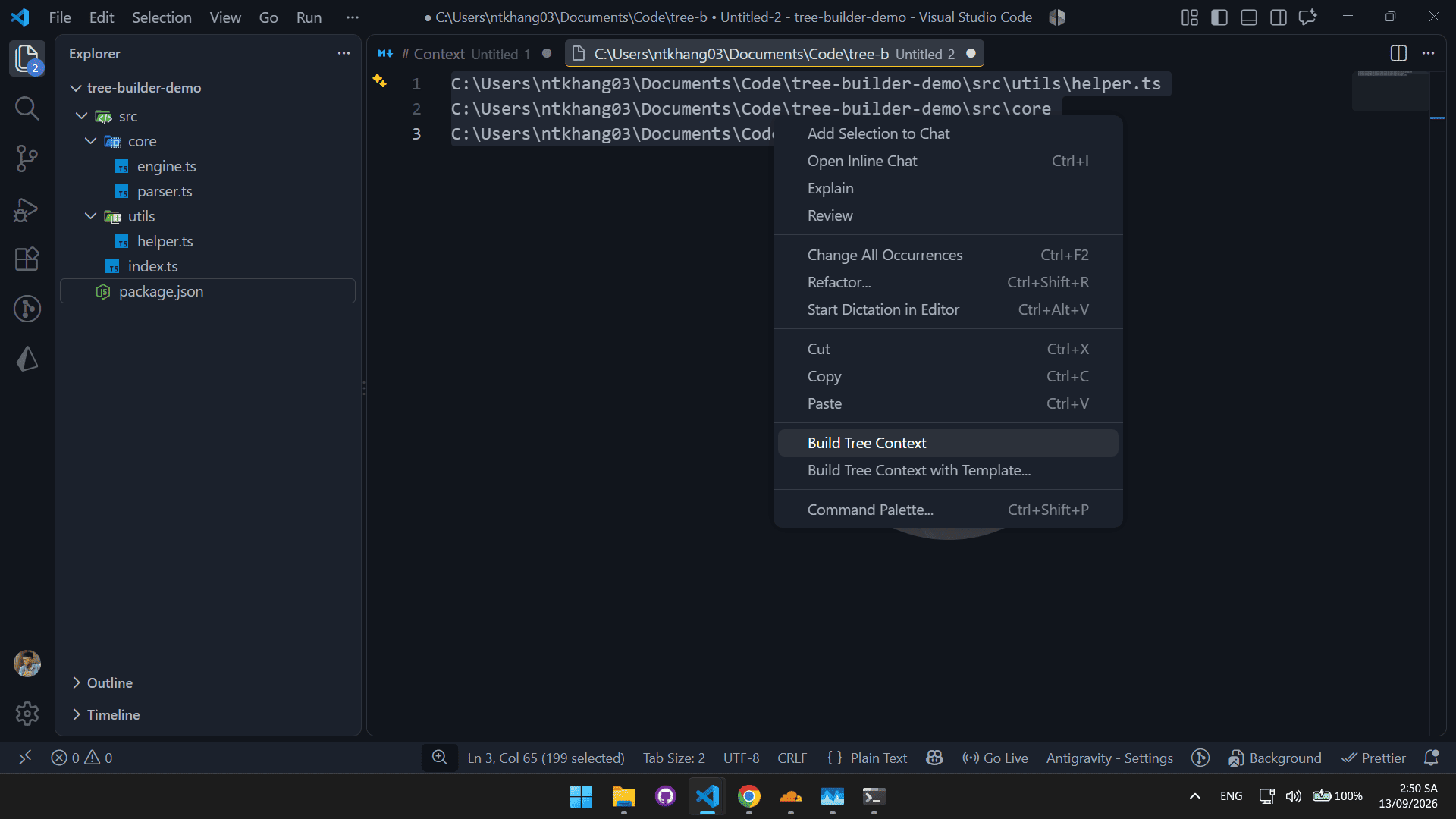Click the notifications bell icon
This screenshot has width=1456, height=819.
[1431, 758]
